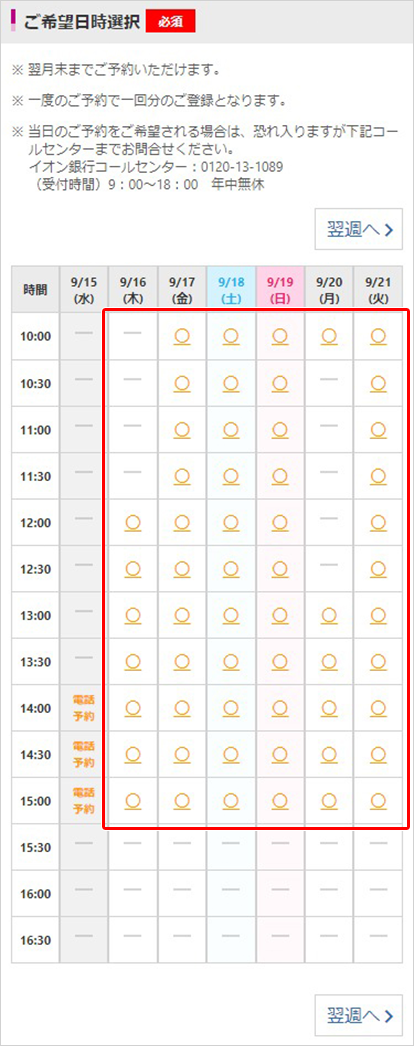Viewport: 414px width, 1046px height.
Task: Pick the 9/21 (火) 15:00 slot circle
Action: pyautogui.click(x=379, y=801)
